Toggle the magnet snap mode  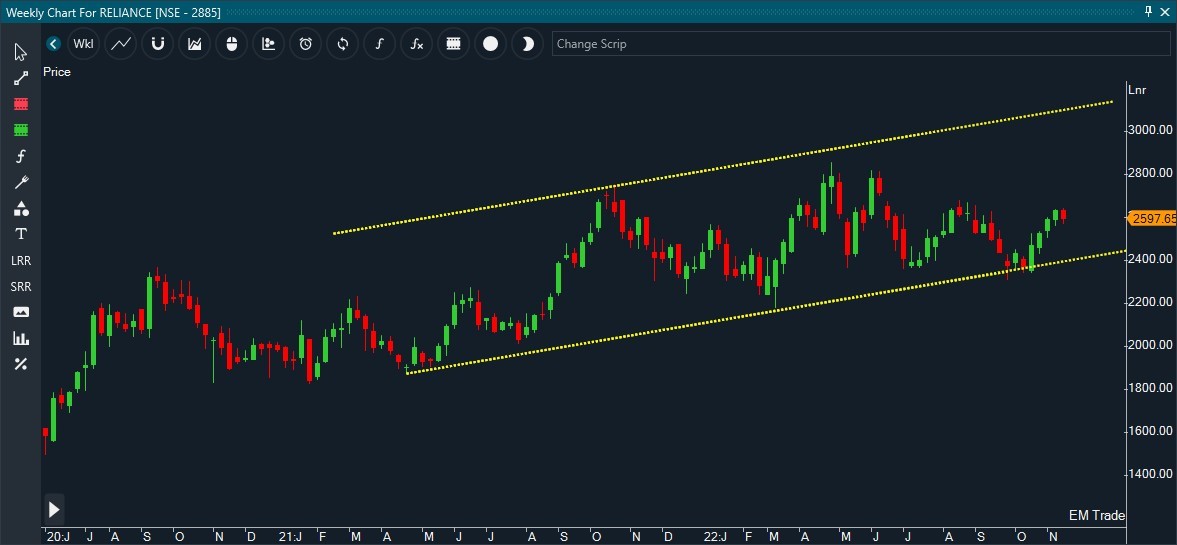(158, 44)
